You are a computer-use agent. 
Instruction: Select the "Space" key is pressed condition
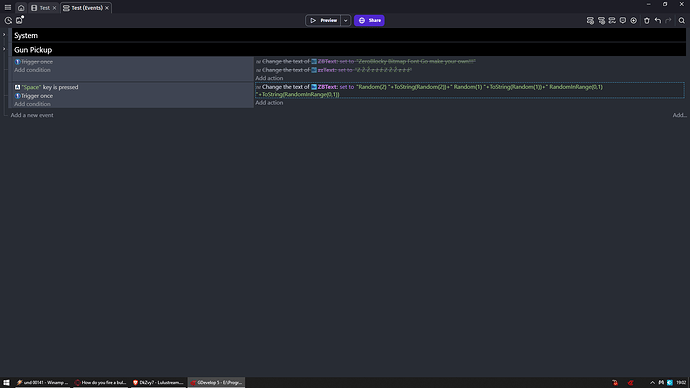[50, 87]
